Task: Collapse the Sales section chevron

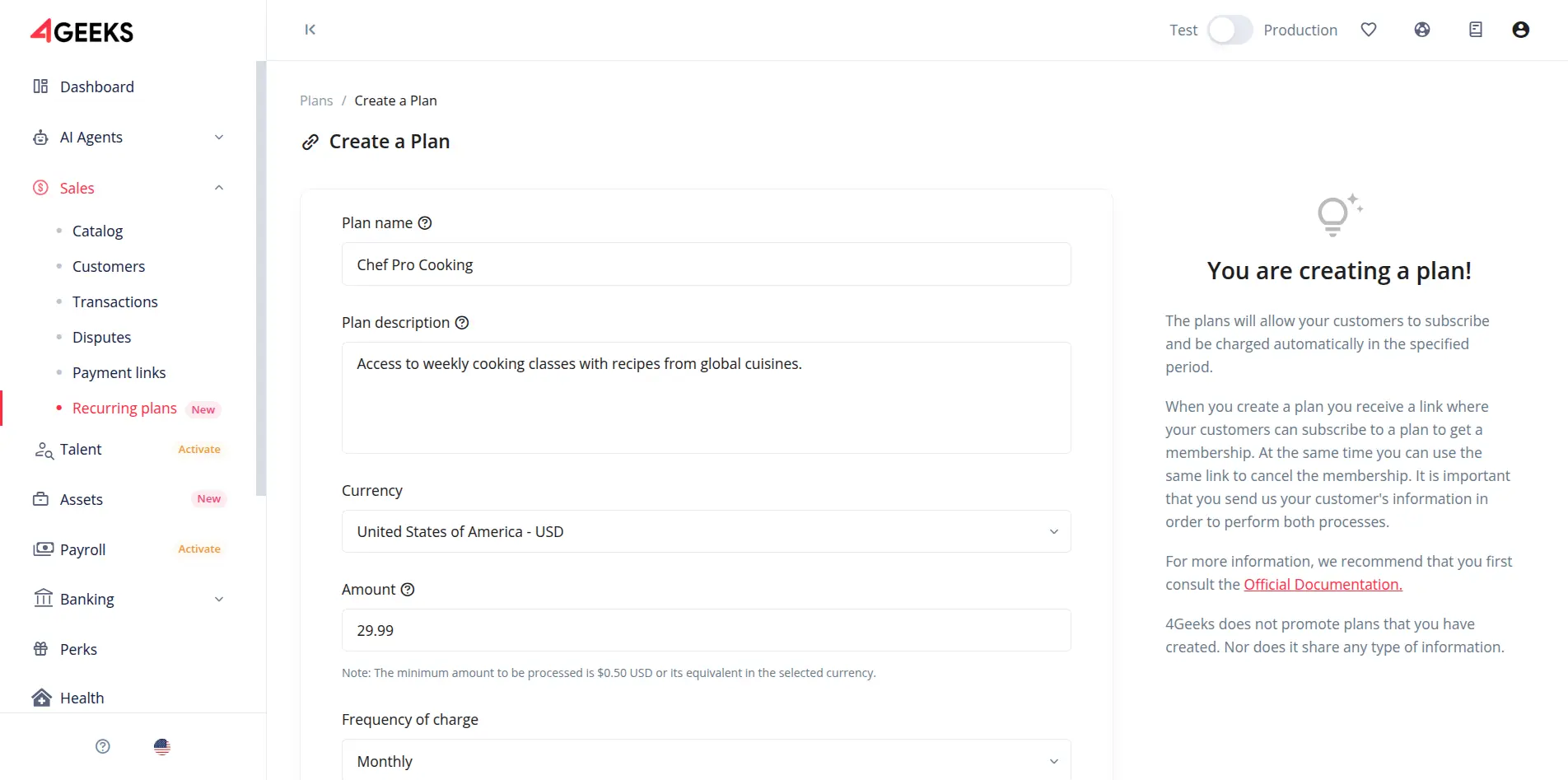Action: coord(218,188)
